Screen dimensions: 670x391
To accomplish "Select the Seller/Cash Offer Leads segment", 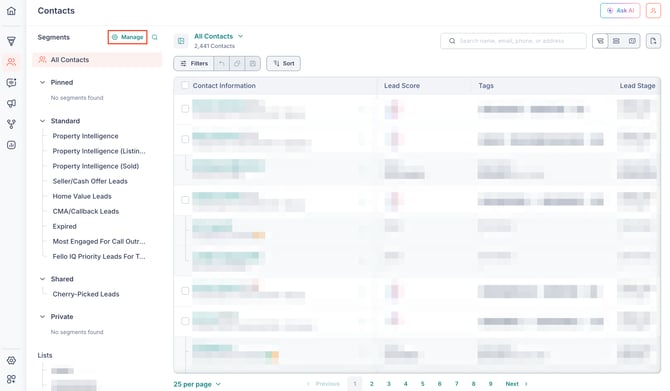I will click(x=90, y=181).
